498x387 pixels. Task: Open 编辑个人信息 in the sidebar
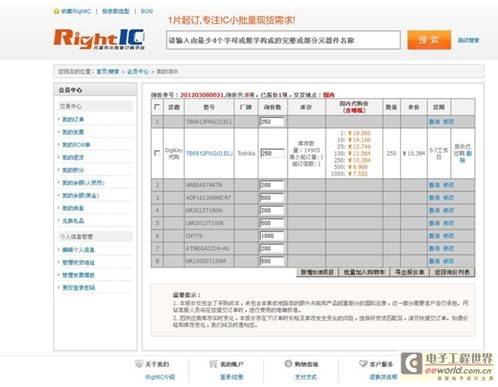point(78,250)
